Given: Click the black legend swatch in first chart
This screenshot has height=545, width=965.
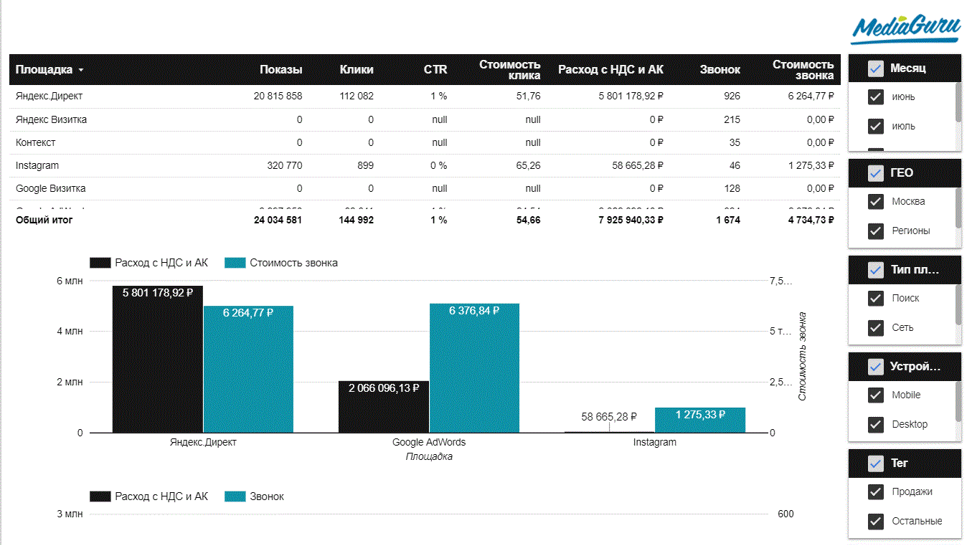Looking at the screenshot, I should 100,263.
